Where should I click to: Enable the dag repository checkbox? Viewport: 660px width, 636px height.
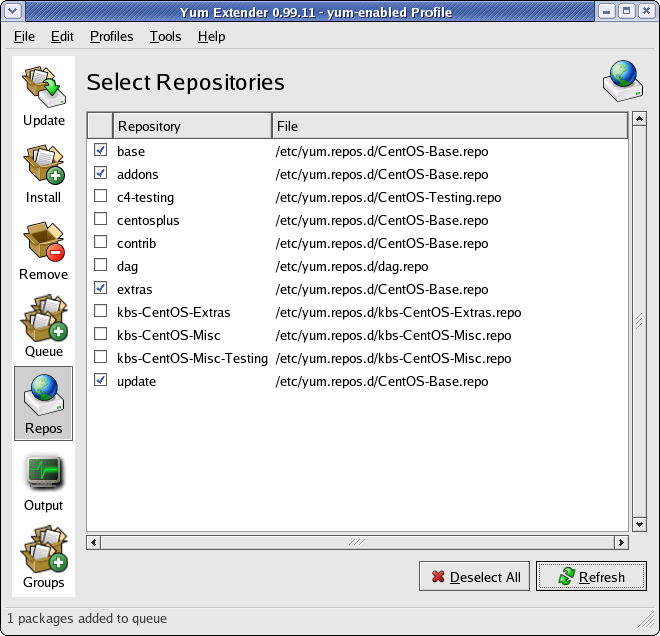(100, 266)
